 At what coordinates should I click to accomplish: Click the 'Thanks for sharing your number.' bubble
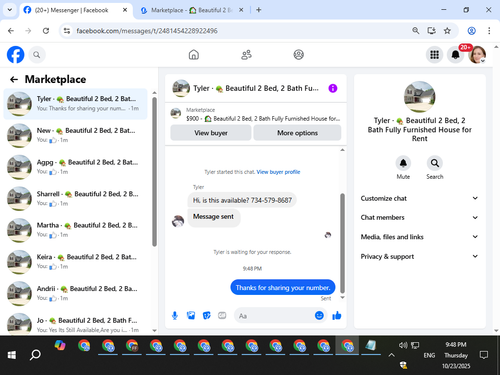click(283, 287)
